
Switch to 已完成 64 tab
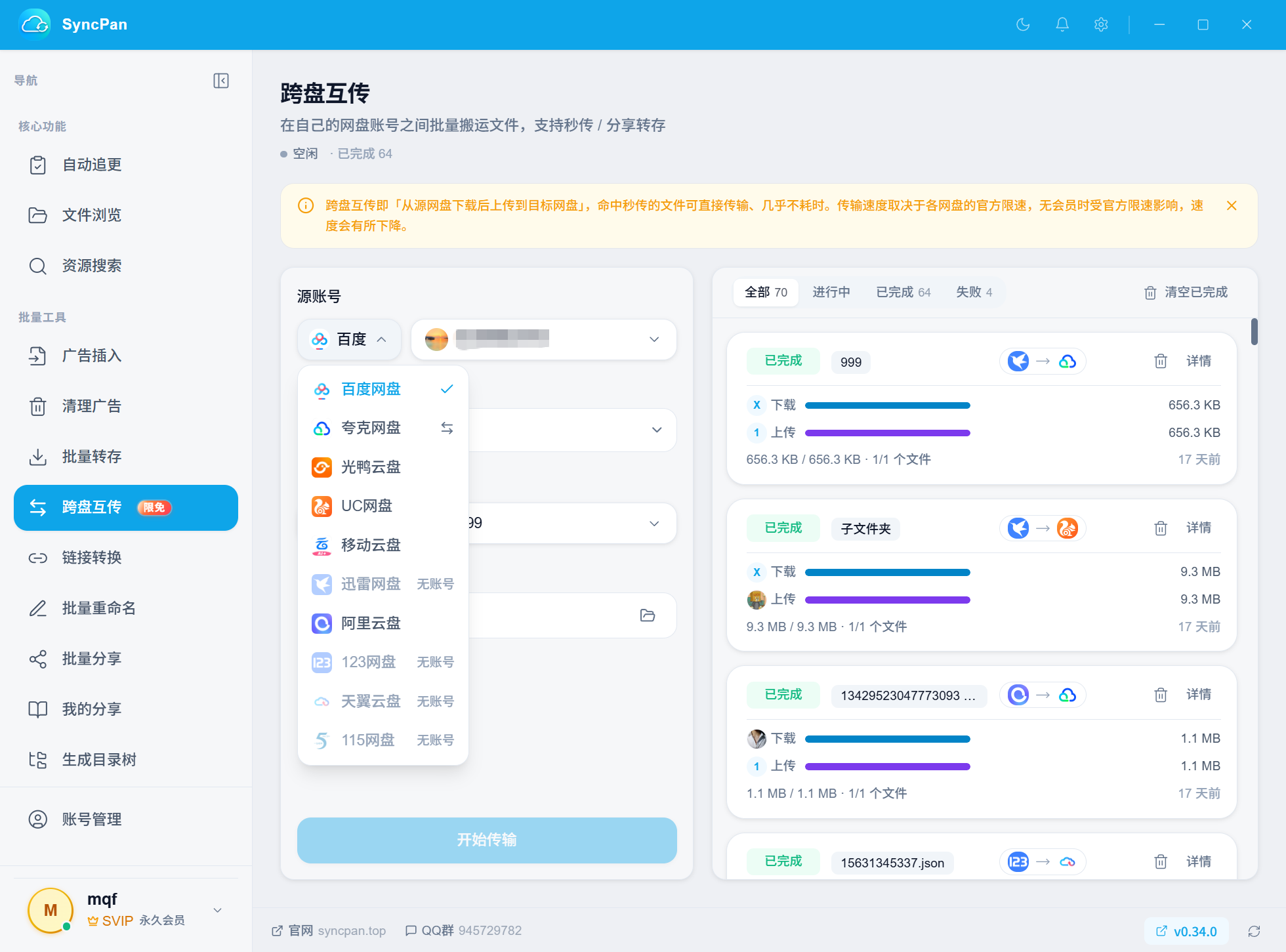[903, 292]
